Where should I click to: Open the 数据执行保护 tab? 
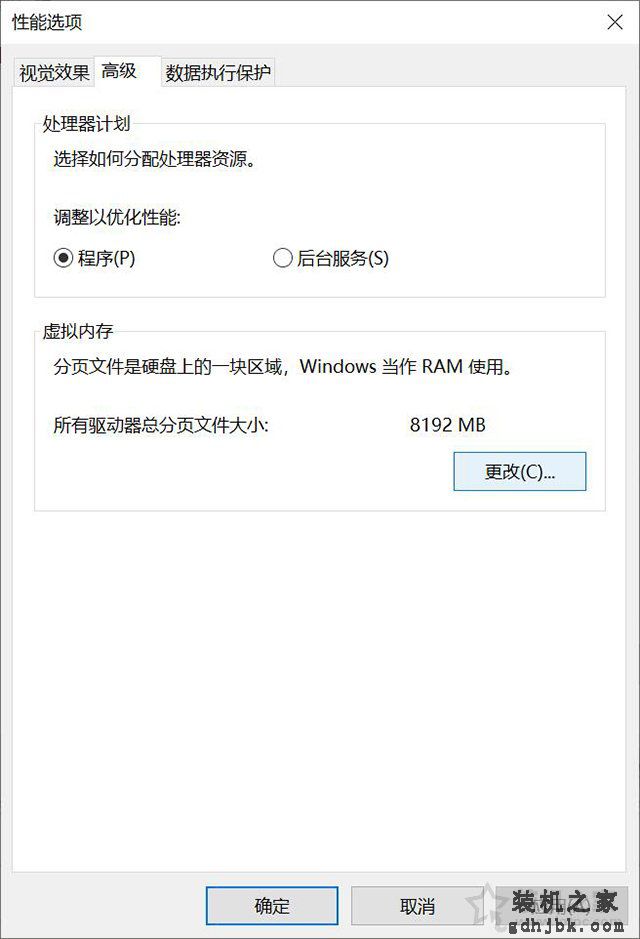pos(218,73)
